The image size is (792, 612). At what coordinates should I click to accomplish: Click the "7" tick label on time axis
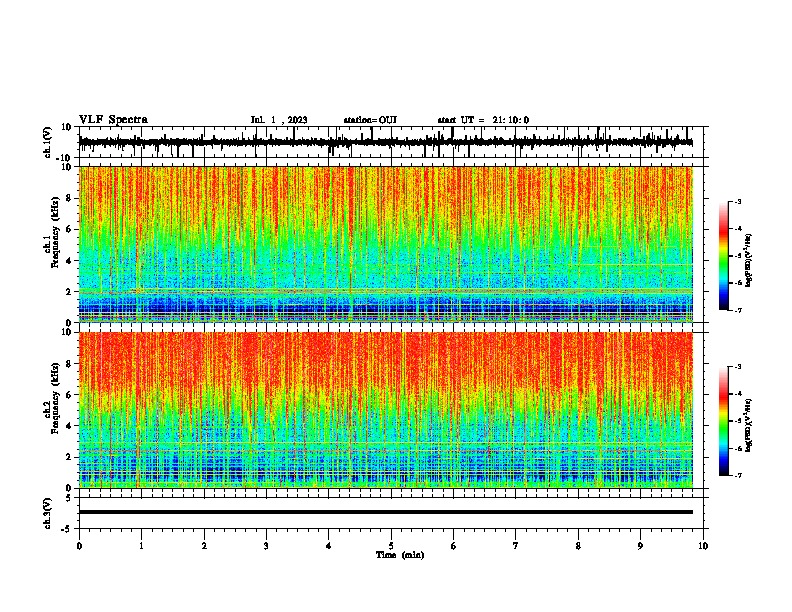(x=516, y=546)
